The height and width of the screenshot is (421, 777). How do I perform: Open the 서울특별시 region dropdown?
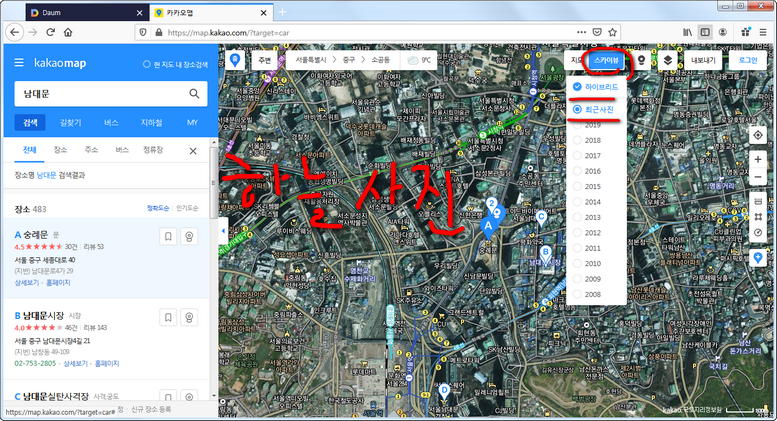point(311,60)
